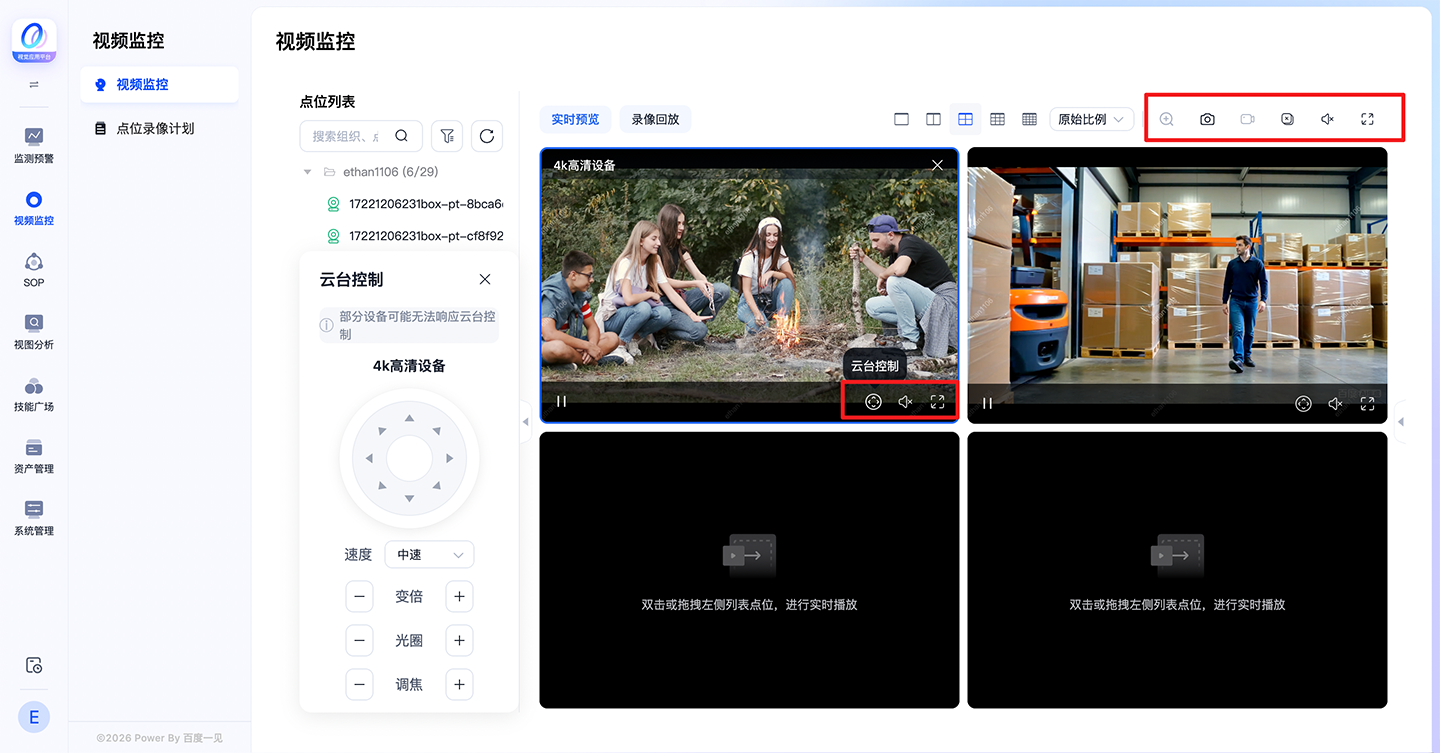Fullscreen the 4k高清设备 video pane

pos(937,402)
